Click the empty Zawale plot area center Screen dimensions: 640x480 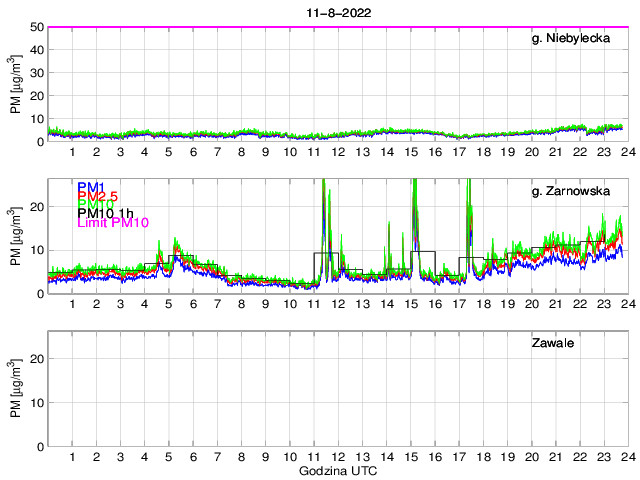pos(337,388)
